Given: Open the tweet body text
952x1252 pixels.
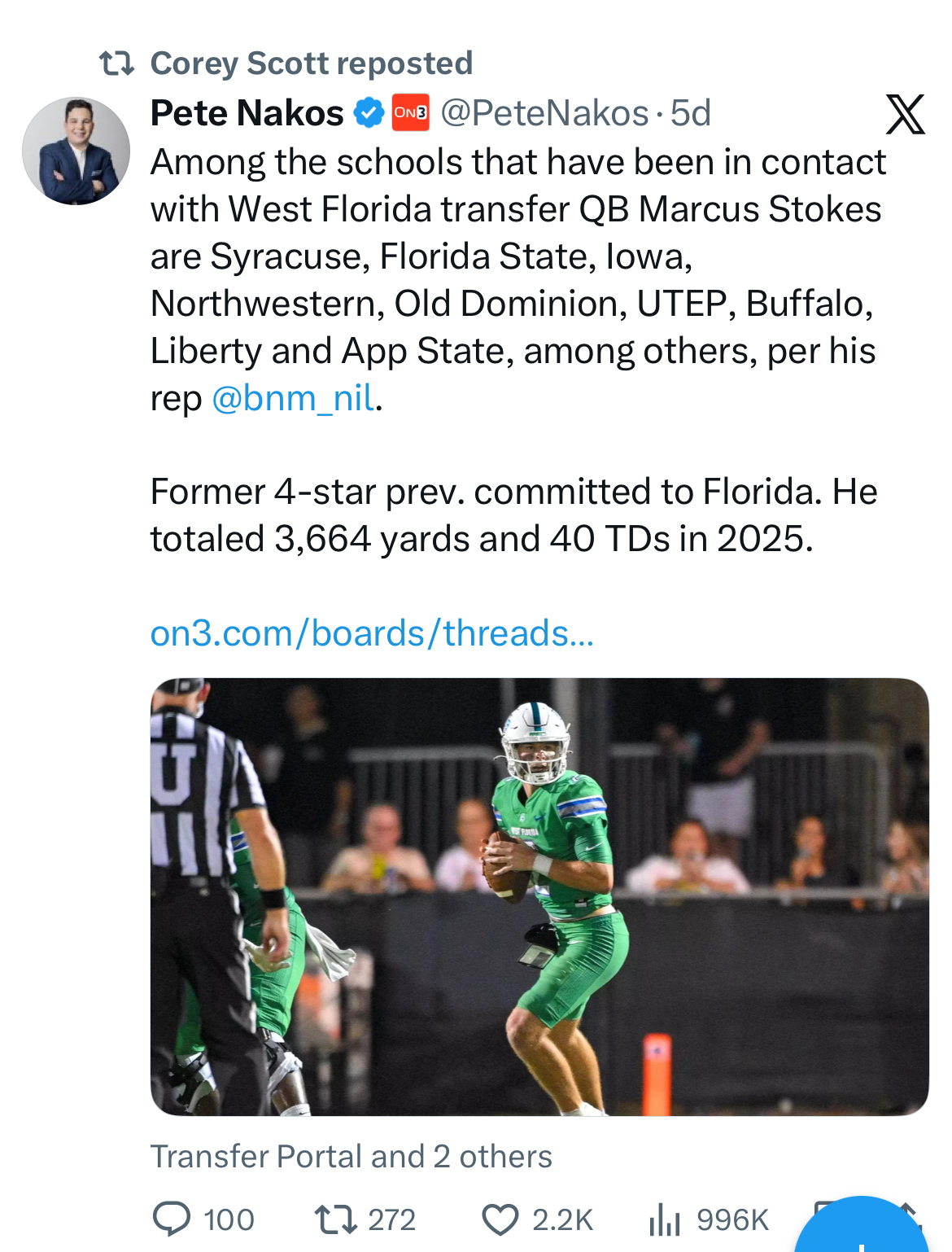Looking at the screenshot, I should (x=516, y=279).
